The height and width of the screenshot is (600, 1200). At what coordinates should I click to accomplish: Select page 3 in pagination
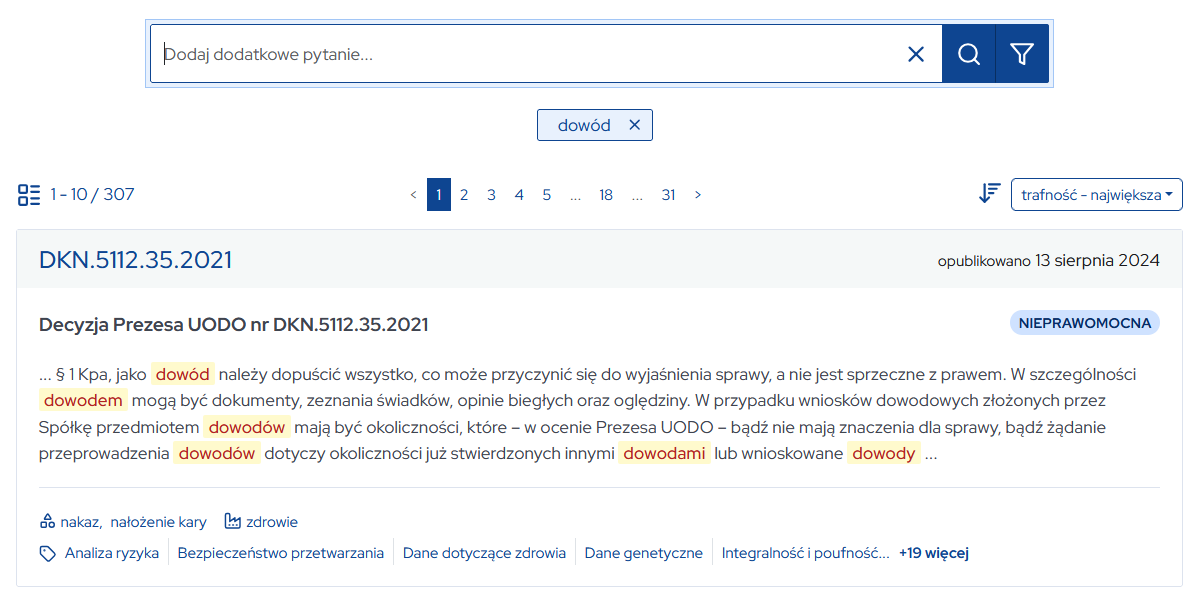[492, 194]
